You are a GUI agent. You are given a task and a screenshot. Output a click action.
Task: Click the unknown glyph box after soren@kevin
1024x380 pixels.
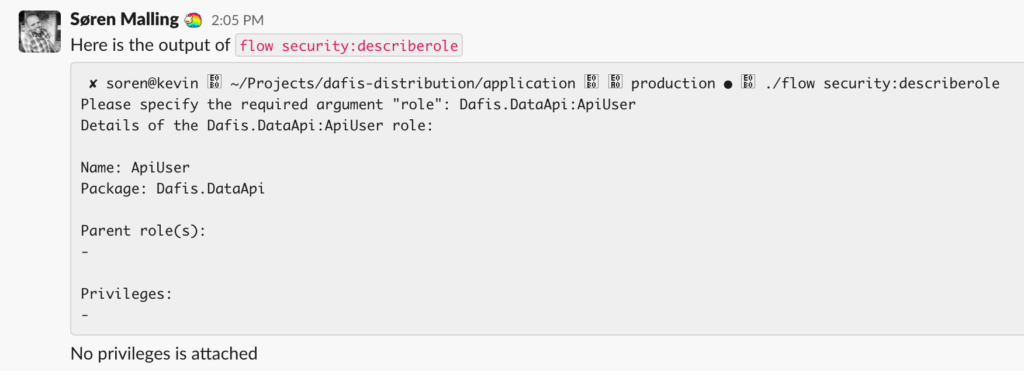tap(215, 84)
